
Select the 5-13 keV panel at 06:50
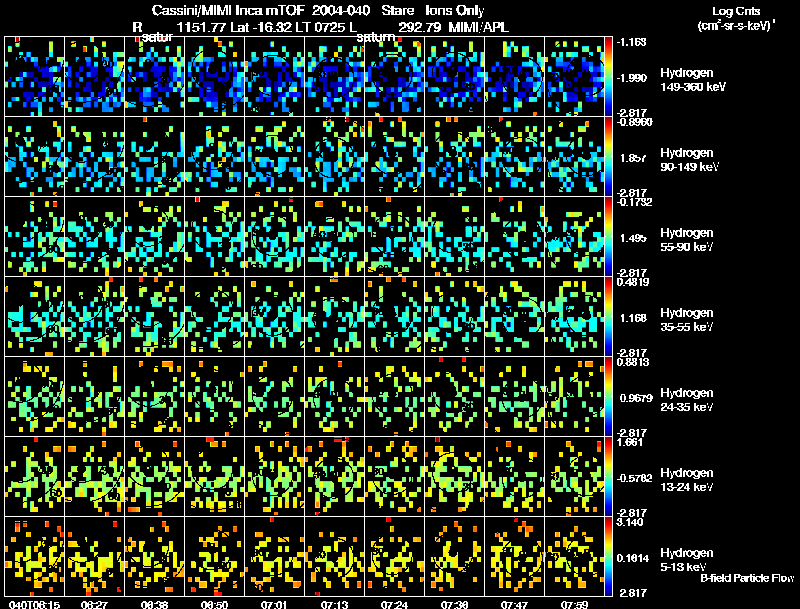(x=215, y=556)
